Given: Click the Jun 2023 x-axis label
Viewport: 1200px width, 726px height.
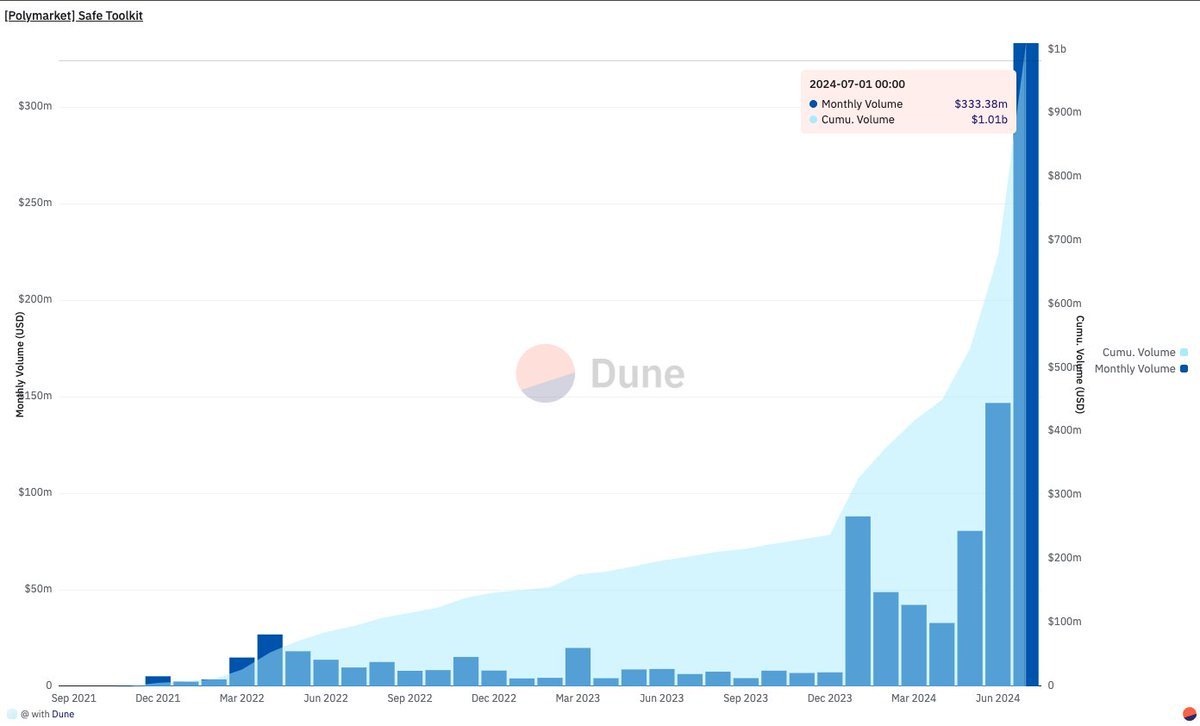Looking at the screenshot, I should click(x=662, y=699).
